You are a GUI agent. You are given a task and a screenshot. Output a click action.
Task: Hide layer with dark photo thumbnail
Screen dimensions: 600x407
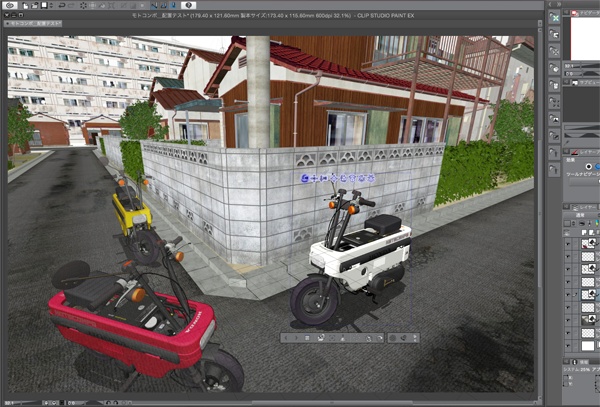[567, 320]
